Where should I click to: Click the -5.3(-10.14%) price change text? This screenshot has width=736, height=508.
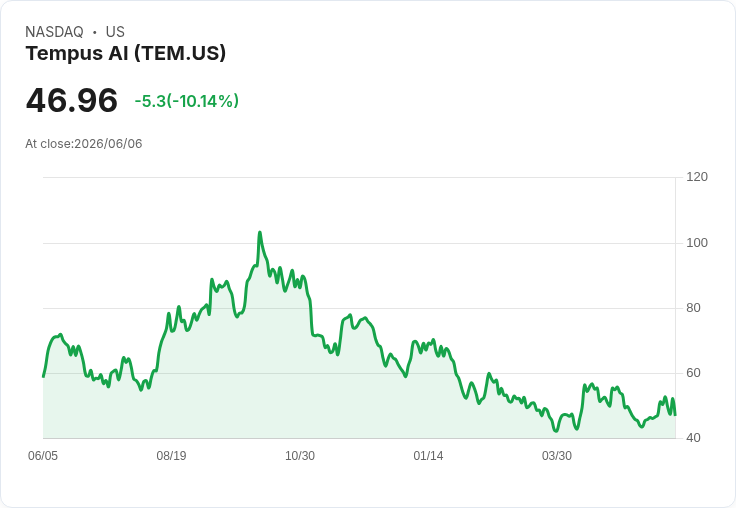tap(187, 101)
